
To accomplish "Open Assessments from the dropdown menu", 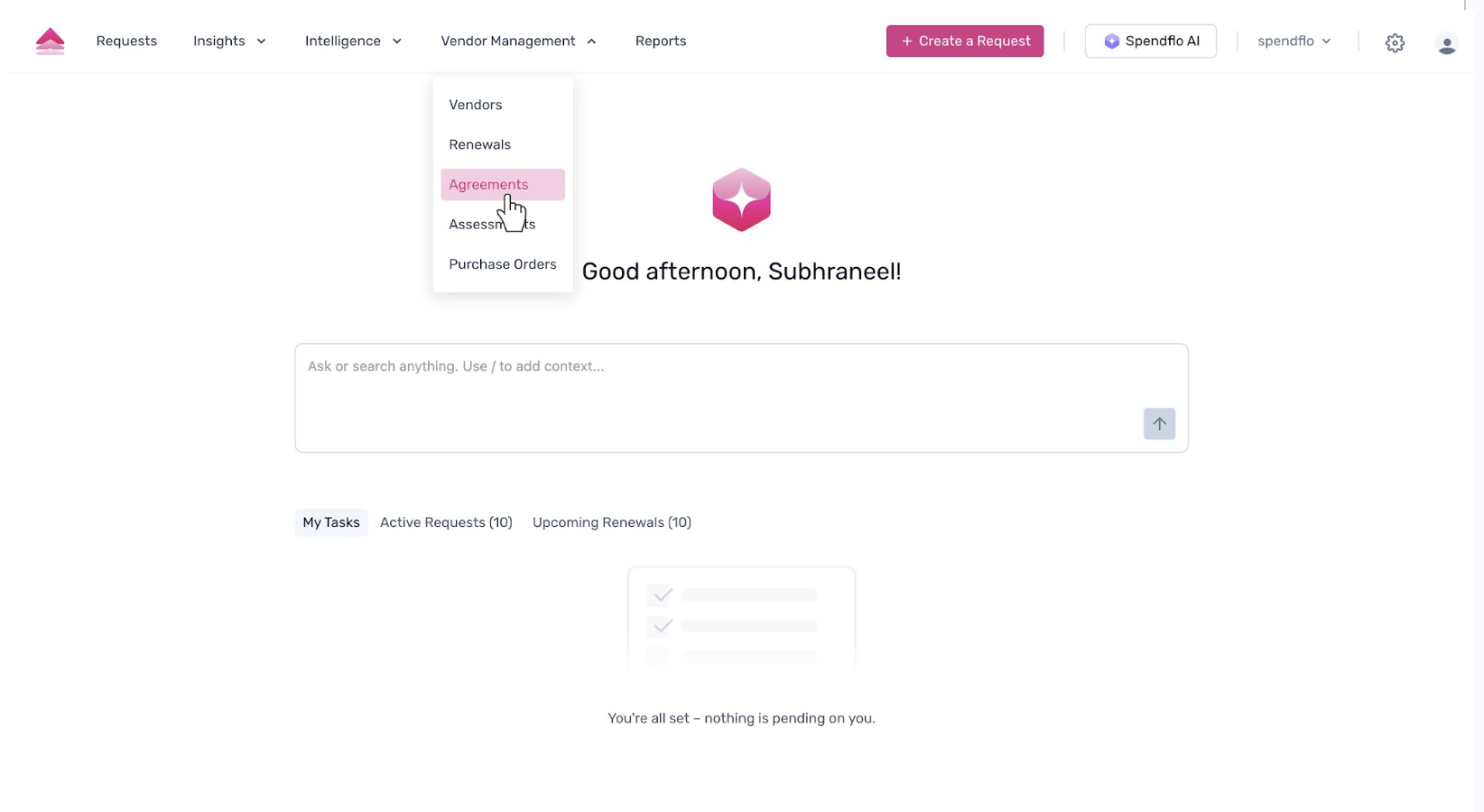I will pos(469,225).
